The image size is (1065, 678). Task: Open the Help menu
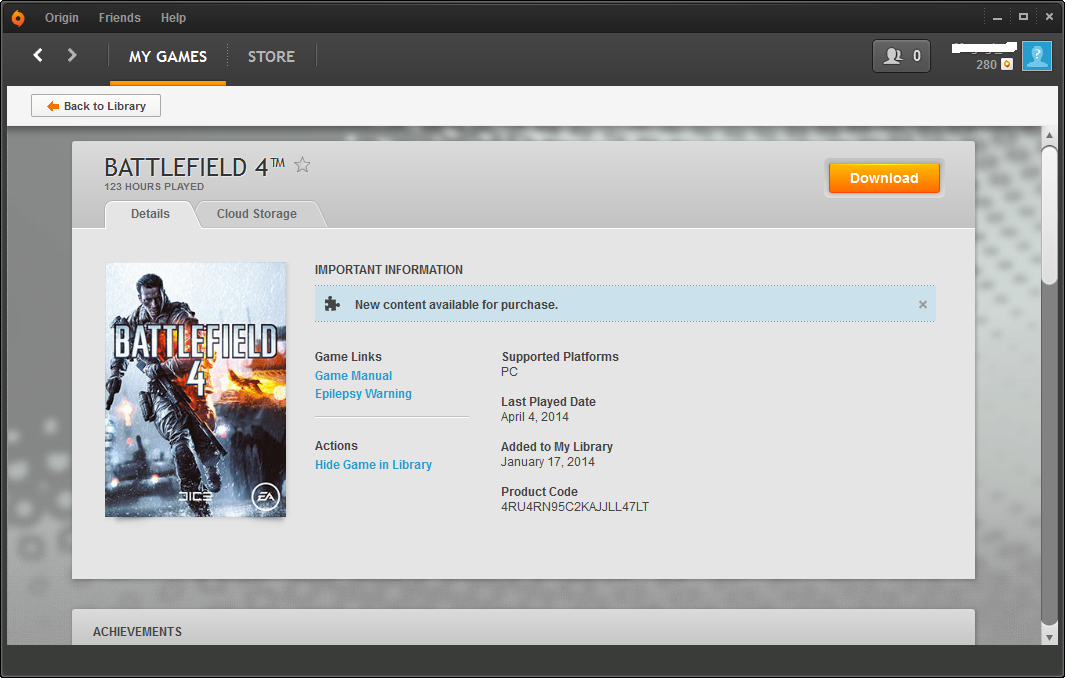173,18
